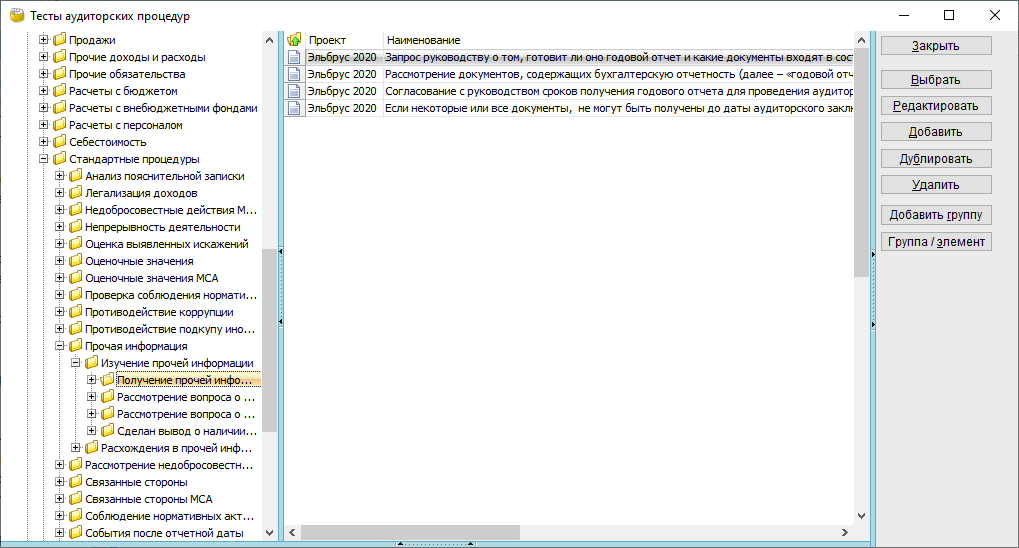Click folder icon of Получение прочей инфо…
Viewport: 1019px width, 548px height.
pyautogui.click(x=108, y=380)
